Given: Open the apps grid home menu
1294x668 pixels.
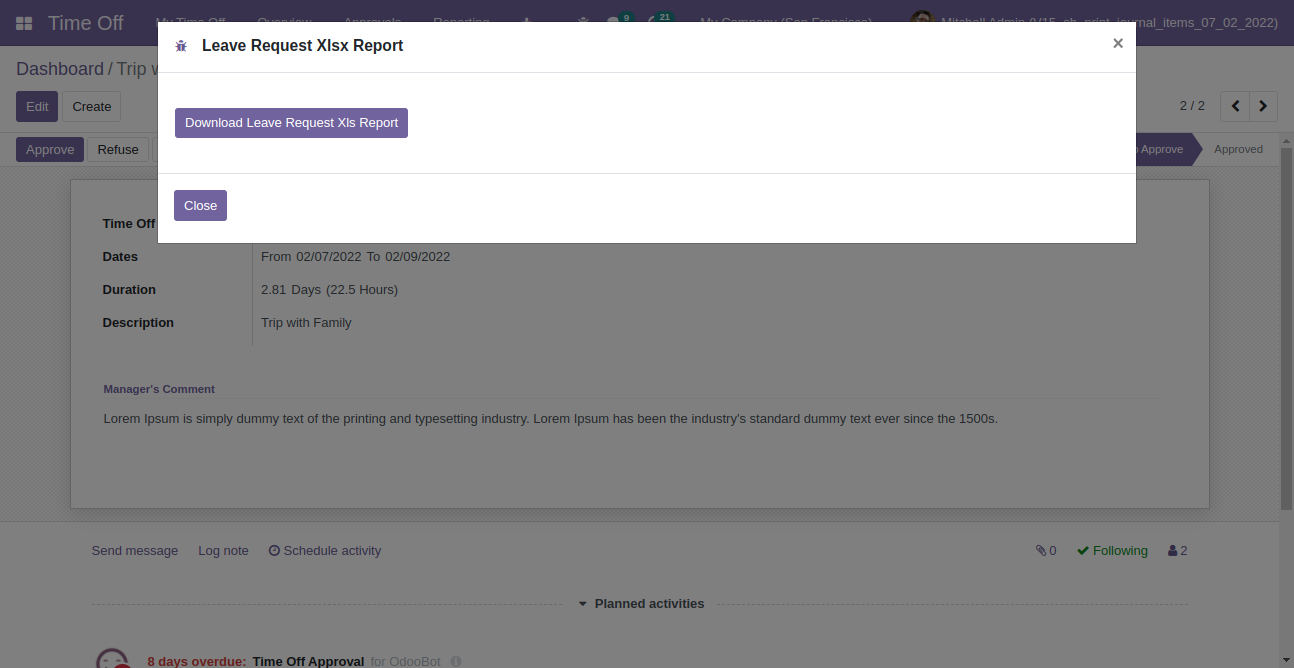Looking at the screenshot, I should coord(24,23).
